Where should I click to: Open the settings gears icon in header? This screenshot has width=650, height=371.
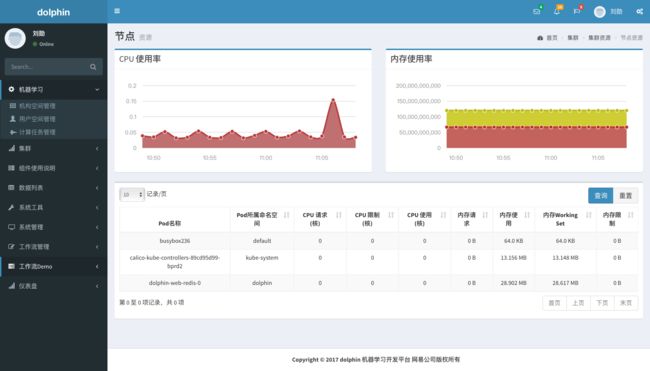tap(640, 12)
